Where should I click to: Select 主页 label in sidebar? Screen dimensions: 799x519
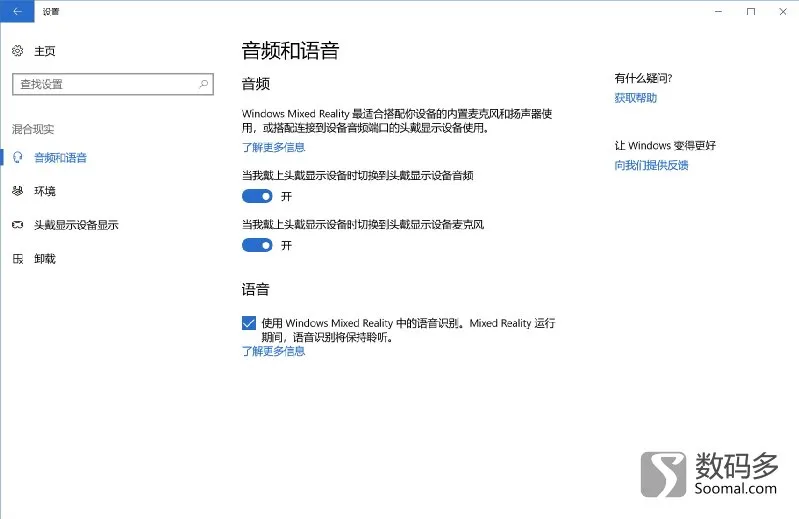pos(45,51)
